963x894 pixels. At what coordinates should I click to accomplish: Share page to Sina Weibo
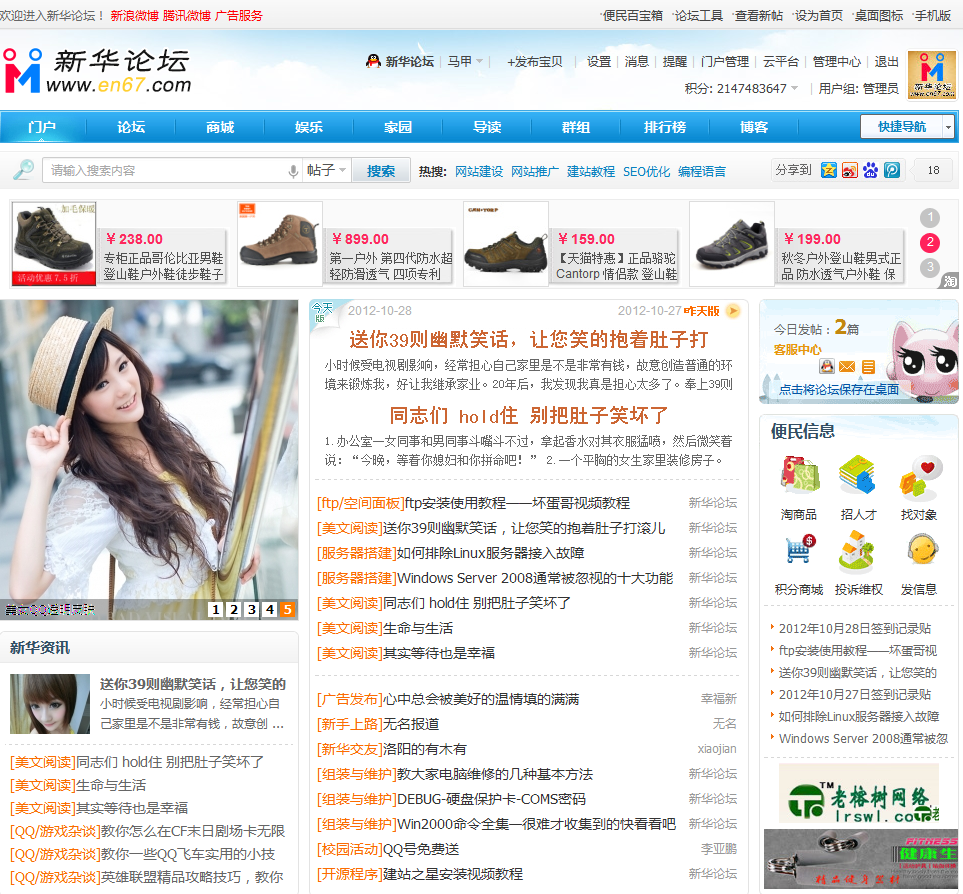pyautogui.click(x=850, y=170)
